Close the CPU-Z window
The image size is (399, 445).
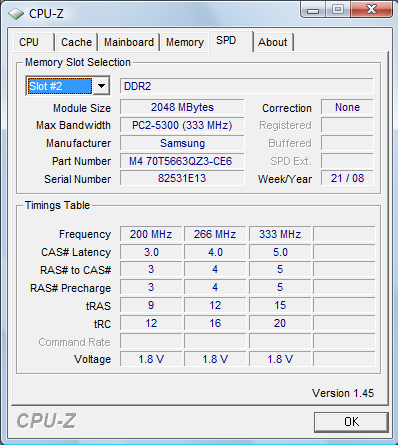(x=371, y=10)
